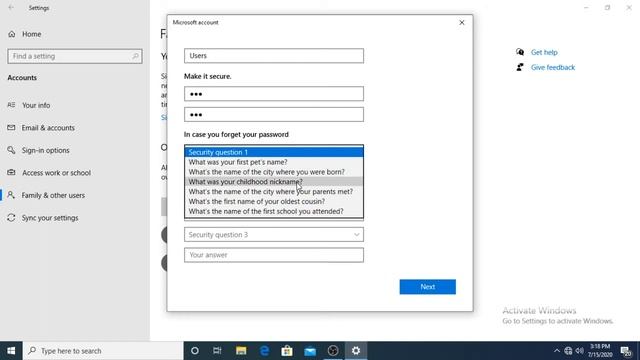This screenshot has width=640, height=360.
Task: Click the Your answer field
Action: pyautogui.click(x=274, y=255)
